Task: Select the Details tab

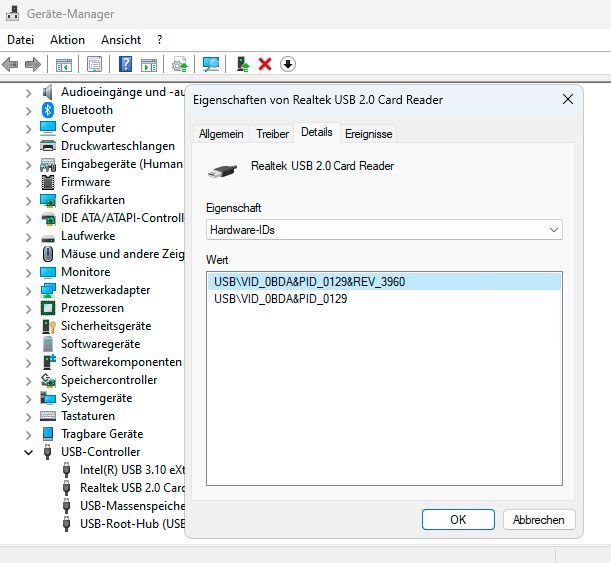Action: 317,132
